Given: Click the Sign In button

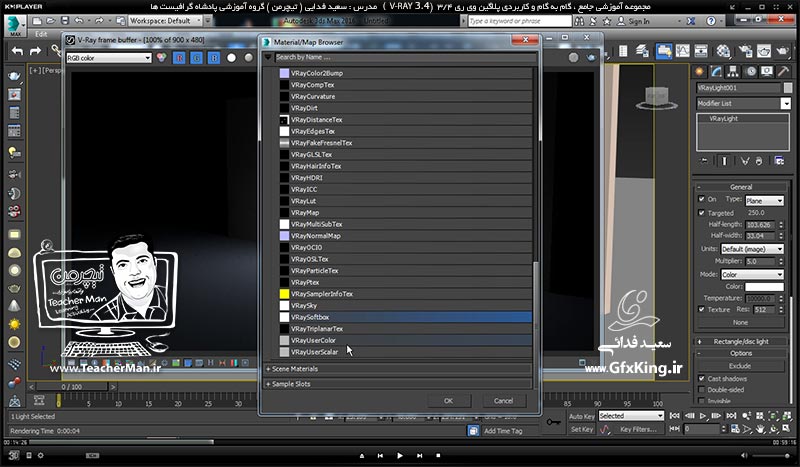Looking at the screenshot, I should click(x=634, y=21).
